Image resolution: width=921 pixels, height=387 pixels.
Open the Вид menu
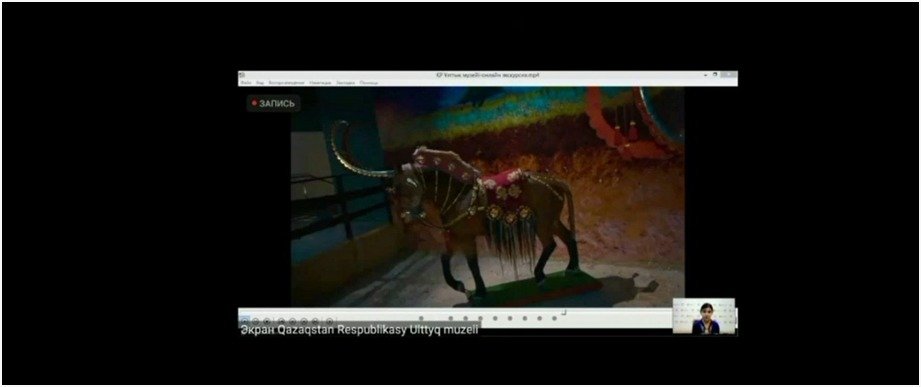pos(260,83)
